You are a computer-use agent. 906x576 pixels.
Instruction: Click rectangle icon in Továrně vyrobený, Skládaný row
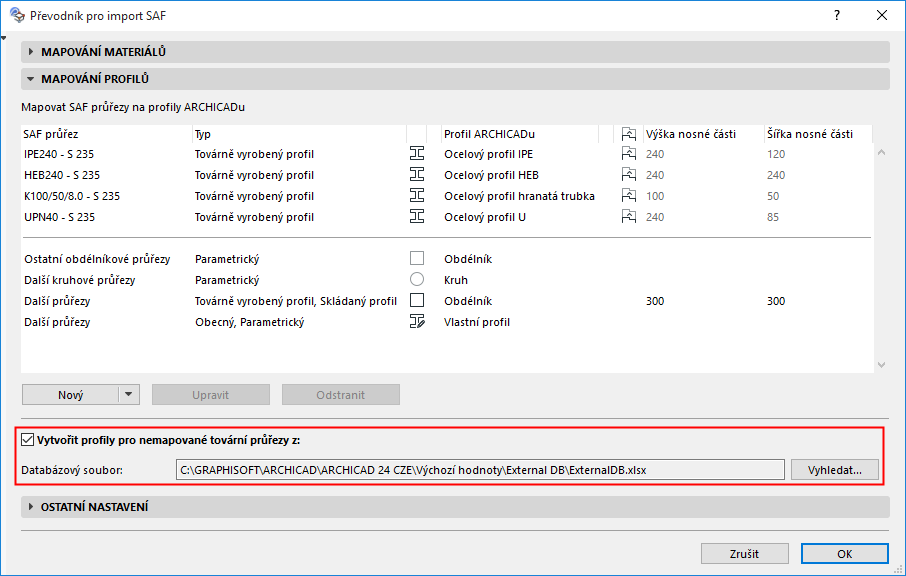coord(417,300)
